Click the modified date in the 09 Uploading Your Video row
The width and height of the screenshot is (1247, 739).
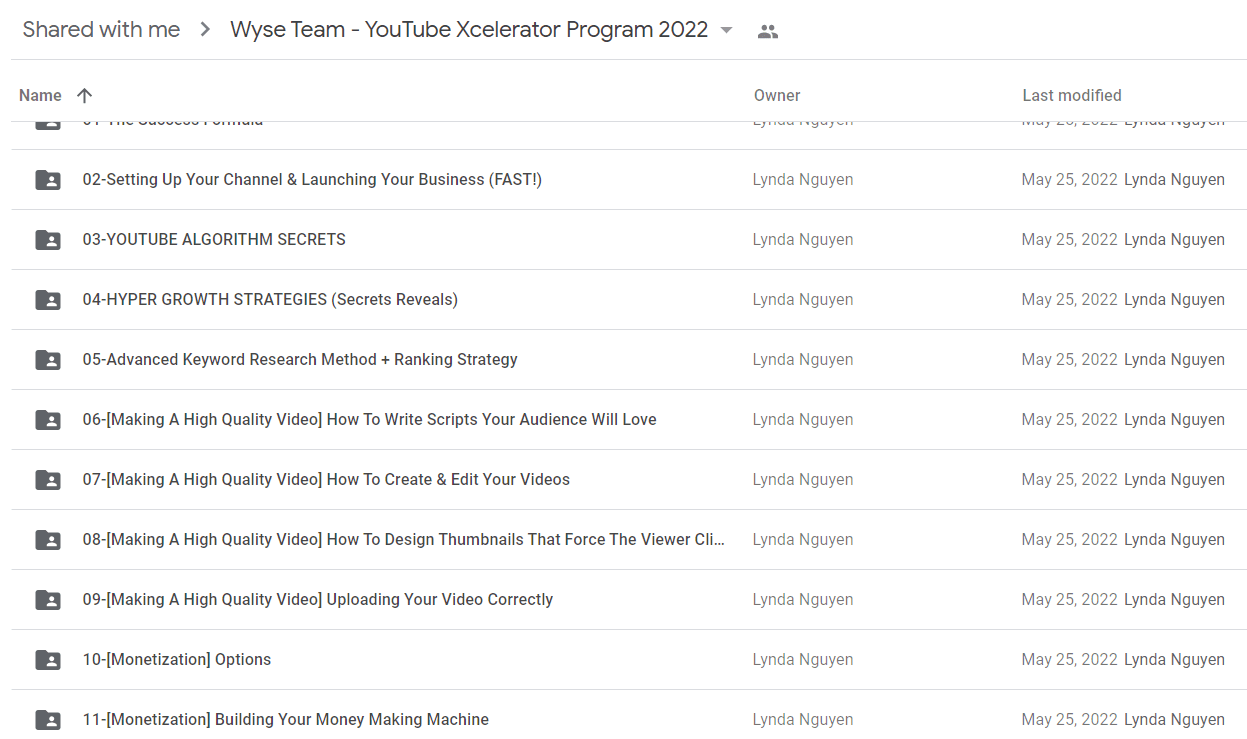pos(1069,600)
